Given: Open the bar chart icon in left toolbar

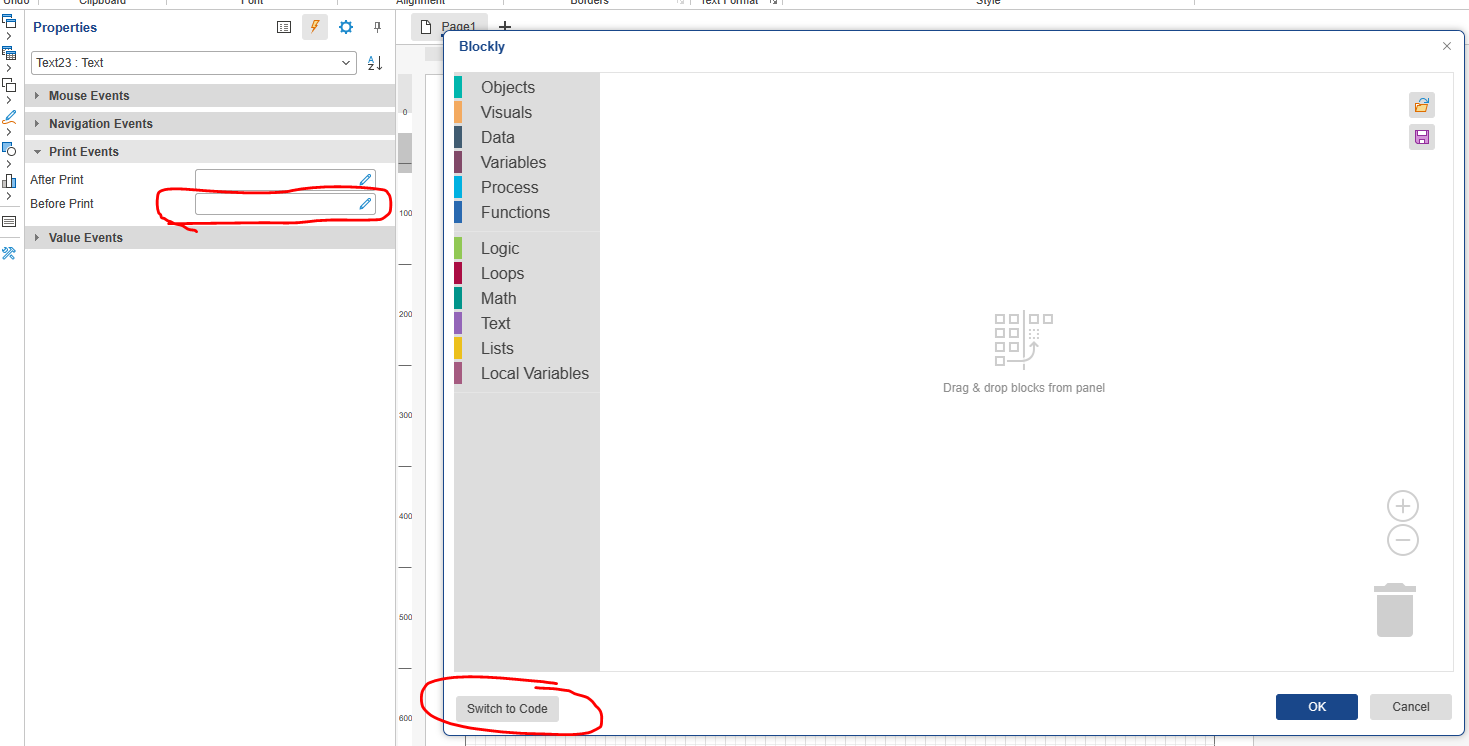Looking at the screenshot, I should click(9, 181).
